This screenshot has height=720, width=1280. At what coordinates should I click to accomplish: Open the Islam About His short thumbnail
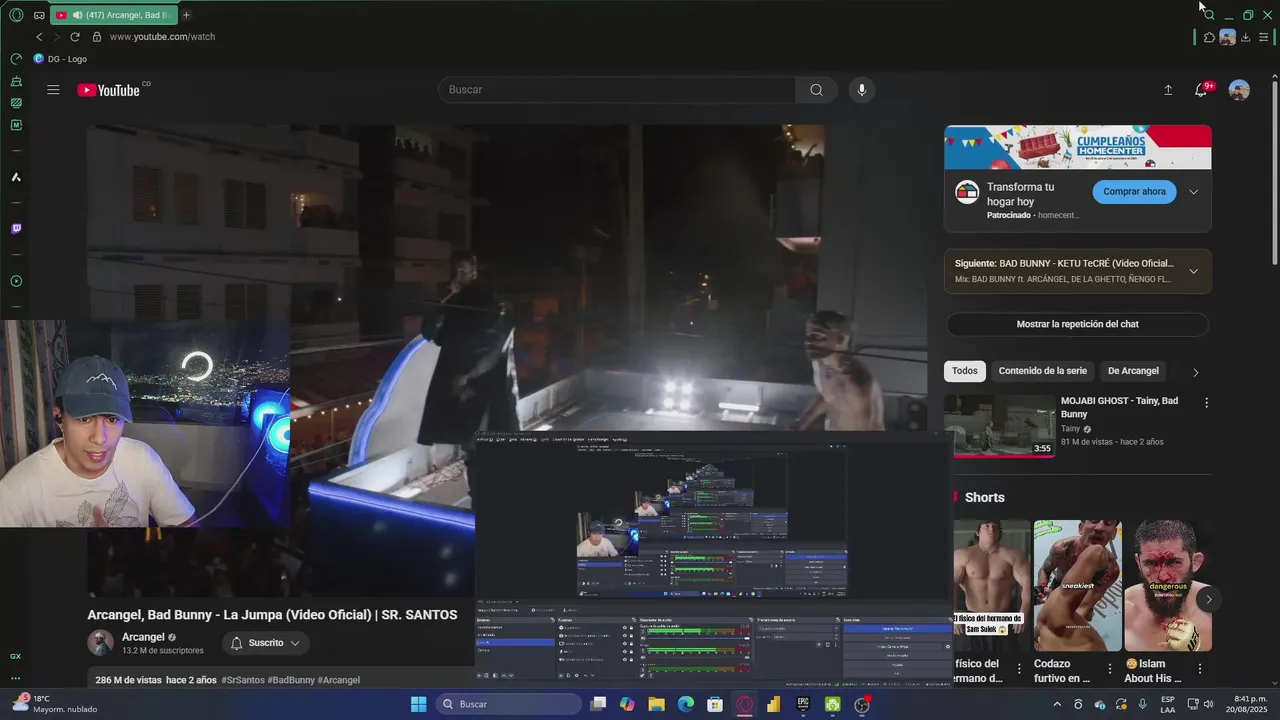click(x=1167, y=586)
